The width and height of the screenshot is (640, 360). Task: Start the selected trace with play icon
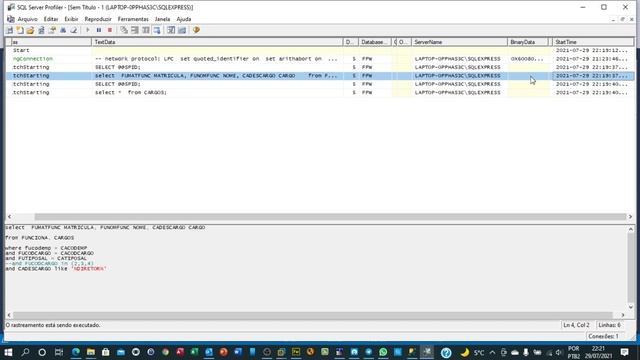87,30
